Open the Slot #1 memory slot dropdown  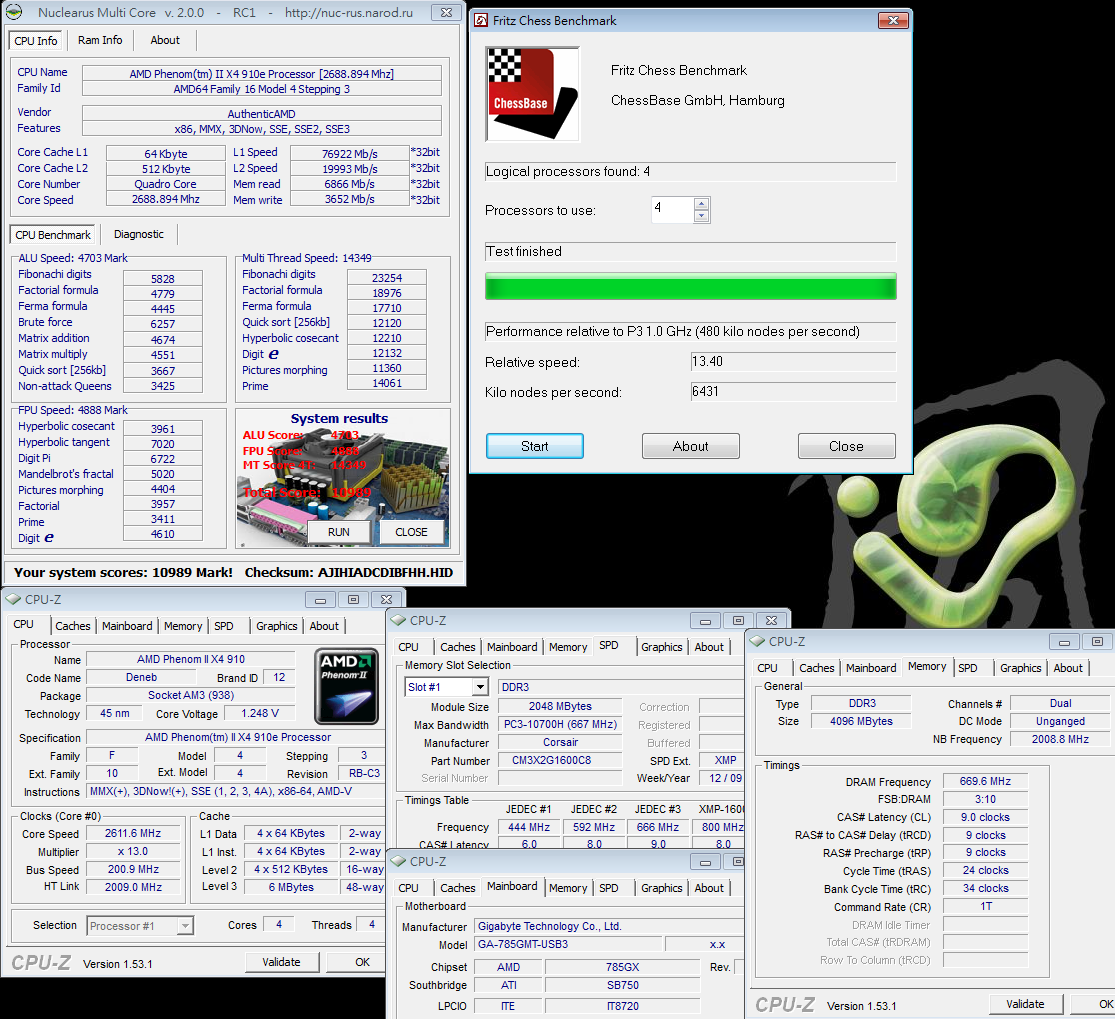[x=481, y=687]
